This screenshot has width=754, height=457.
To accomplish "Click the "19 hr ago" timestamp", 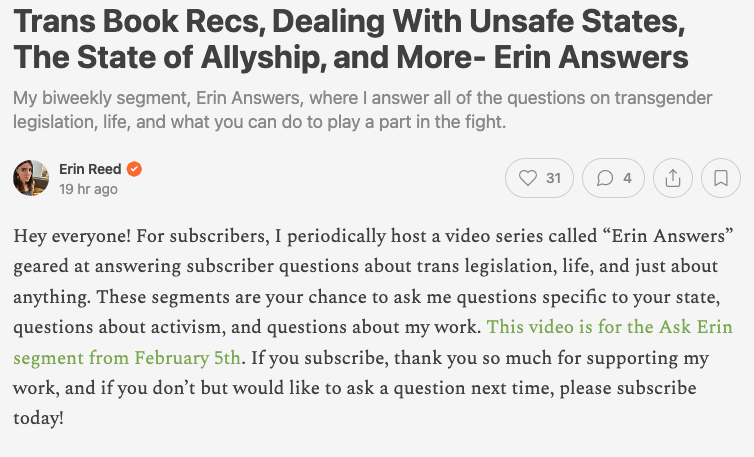I will (x=88, y=189).
